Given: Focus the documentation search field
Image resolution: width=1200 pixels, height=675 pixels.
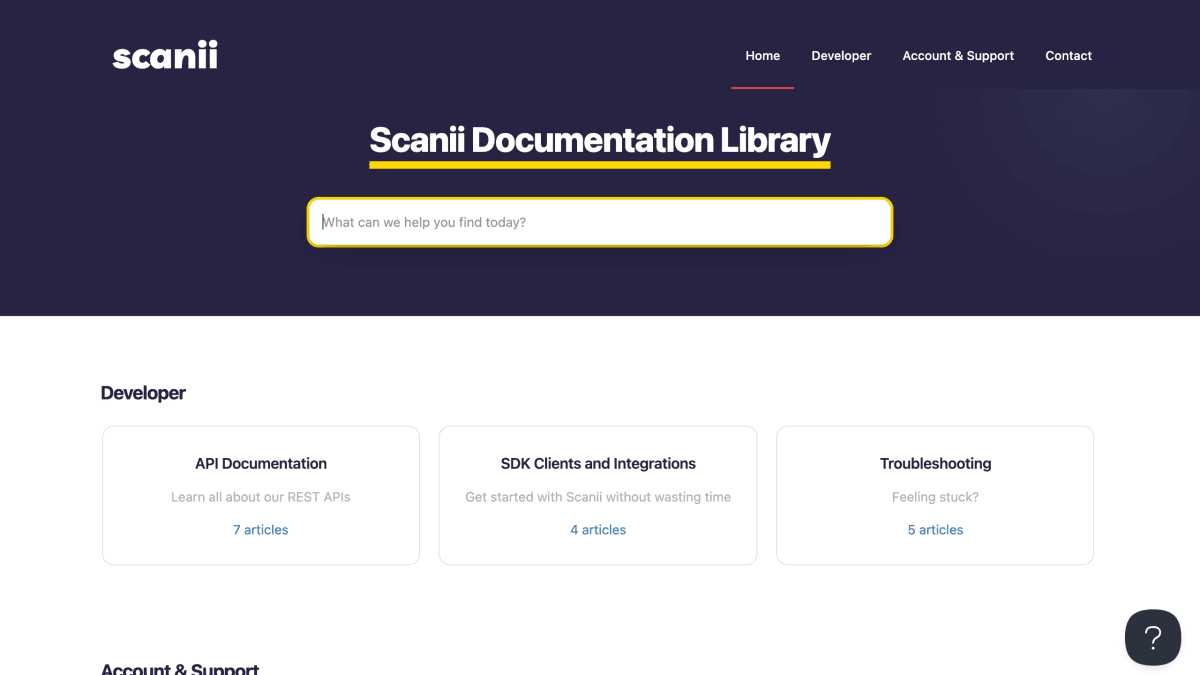Looking at the screenshot, I should tap(600, 222).
